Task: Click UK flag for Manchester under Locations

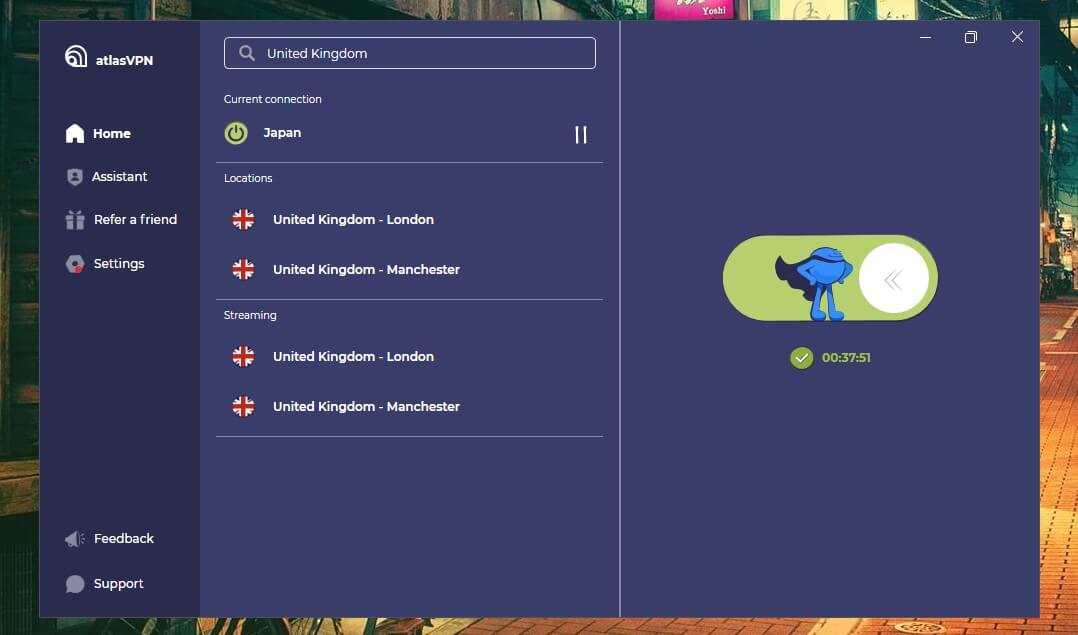Action: (x=243, y=269)
